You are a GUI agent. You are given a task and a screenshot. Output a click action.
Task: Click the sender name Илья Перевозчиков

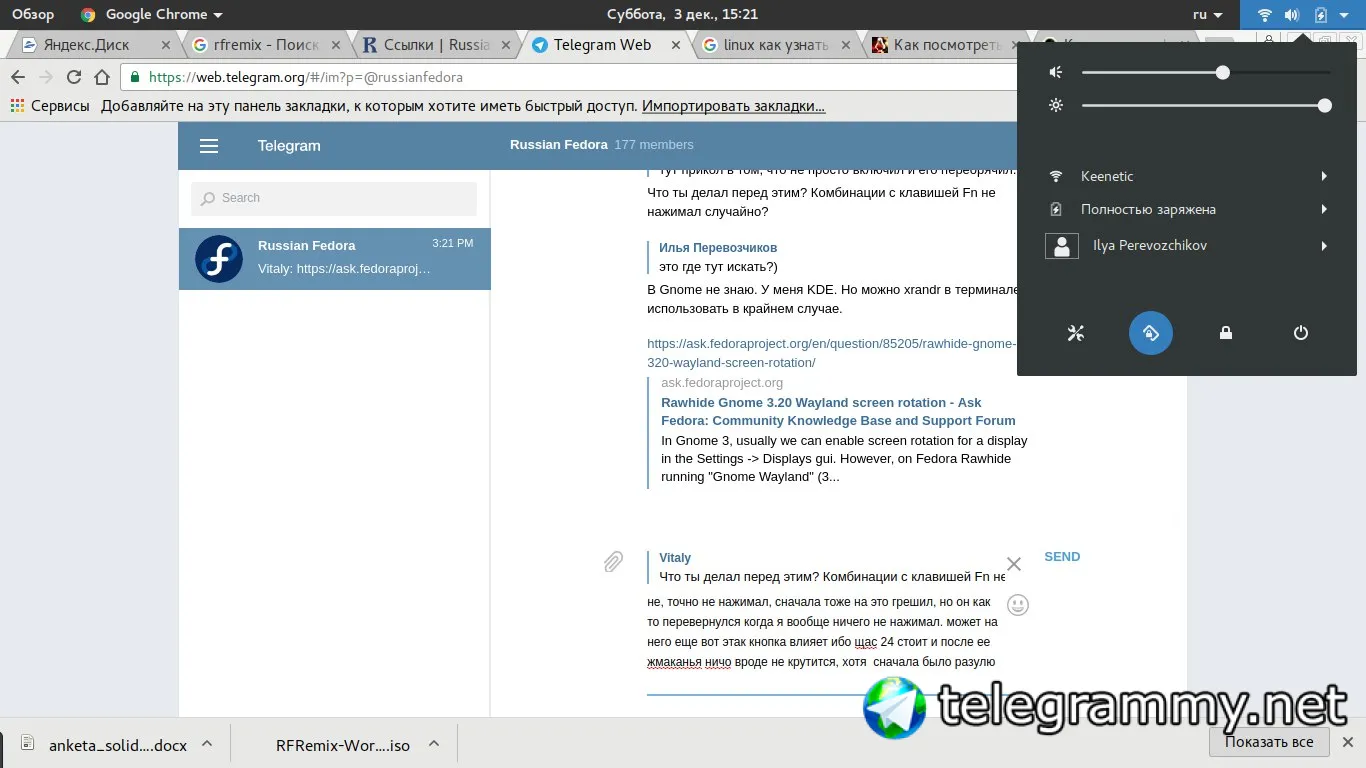pos(718,248)
